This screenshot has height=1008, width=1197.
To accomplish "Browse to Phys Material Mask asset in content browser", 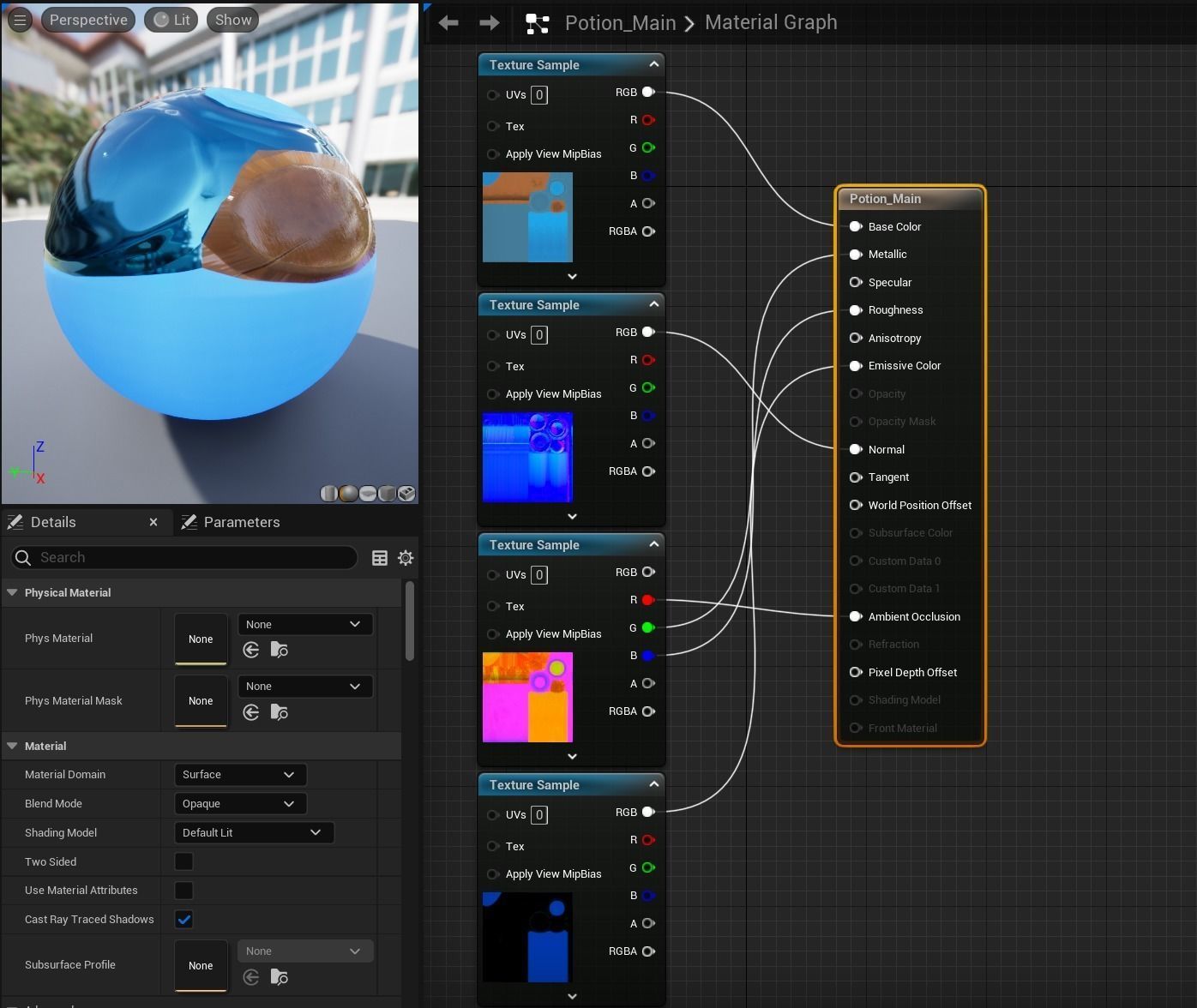I will pos(280,712).
